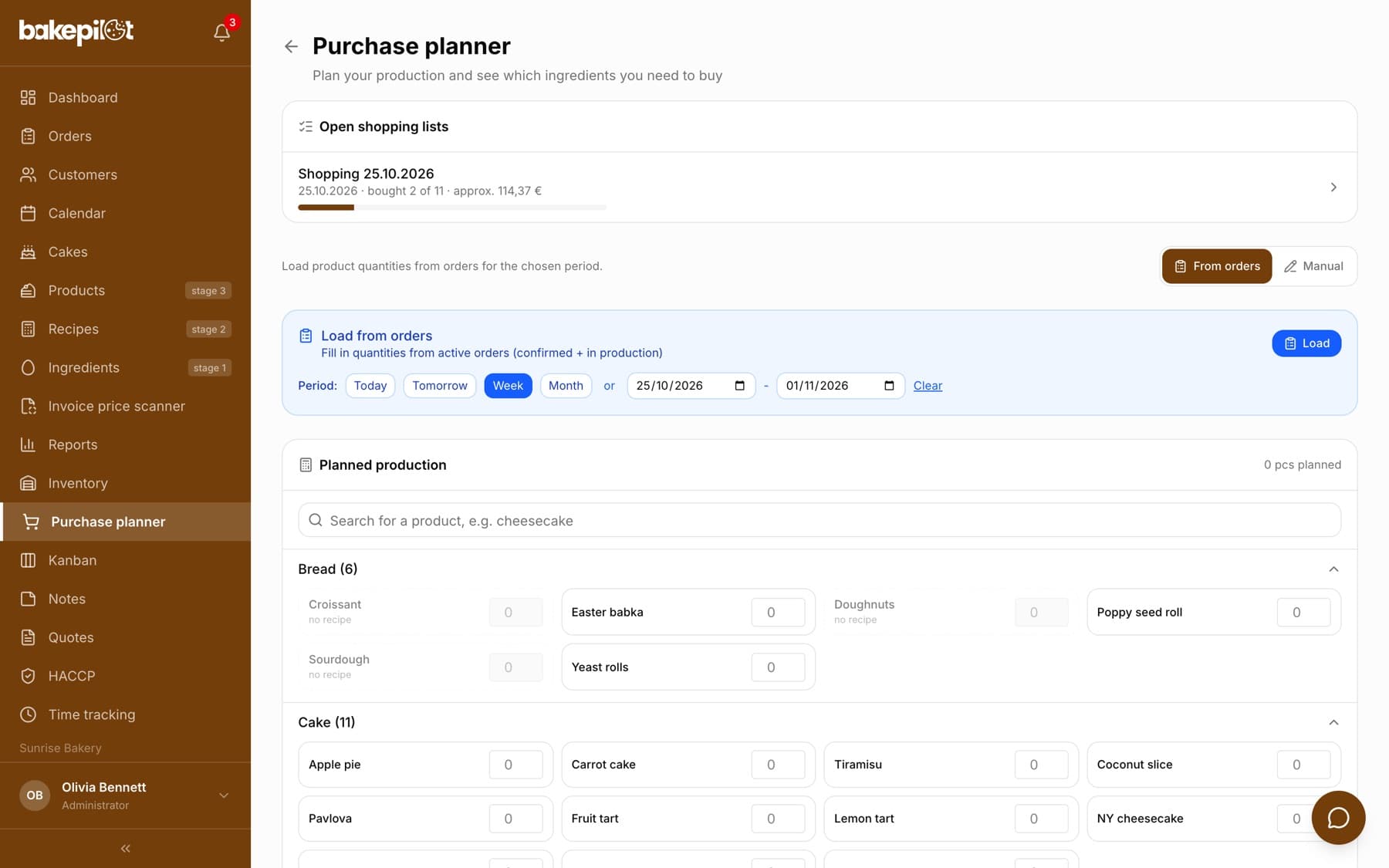Image resolution: width=1389 pixels, height=868 pixels.
Task: Open the Shopping 25.10.2026 list
Action: tap(820, 187)
